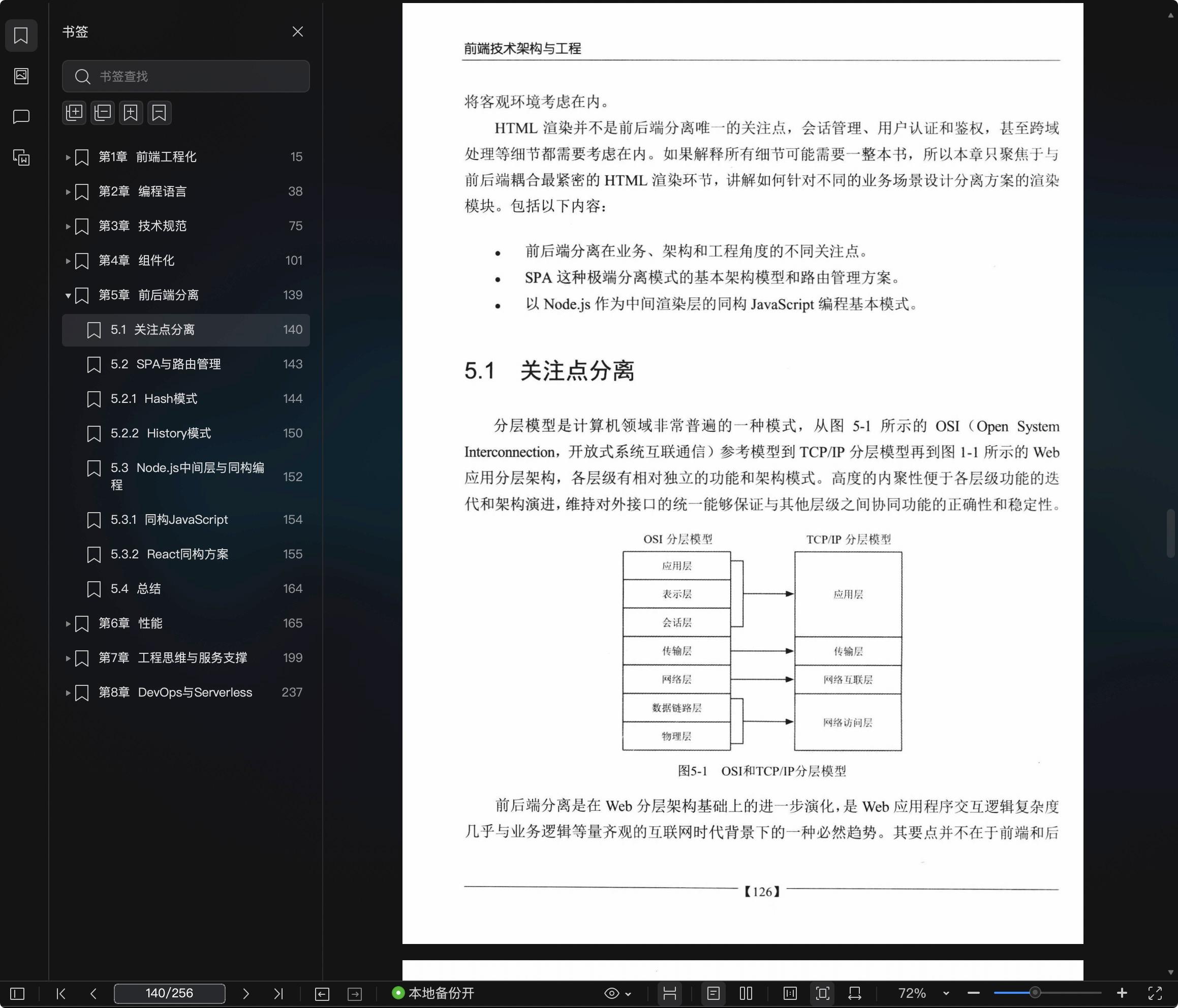The height and width of the screenshot is (1008, 1178).
Task: Remove the selected bookmark icon
Action: pyautogui.click(x=159, y=113)
